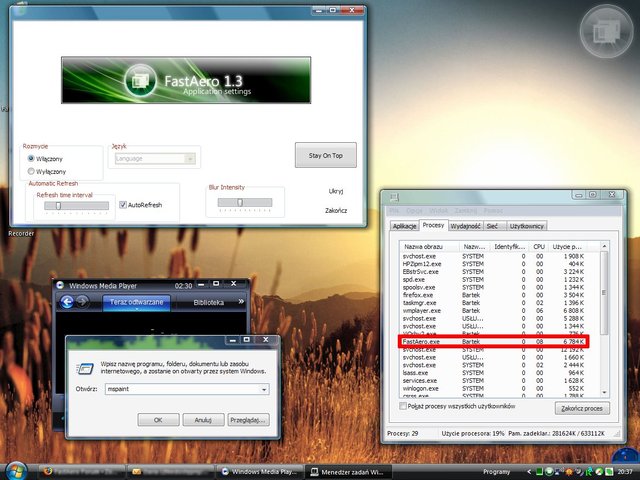Click the process list vertical scrollbar thumb
This screenshot has width=640, height=480.
(604, 292)
